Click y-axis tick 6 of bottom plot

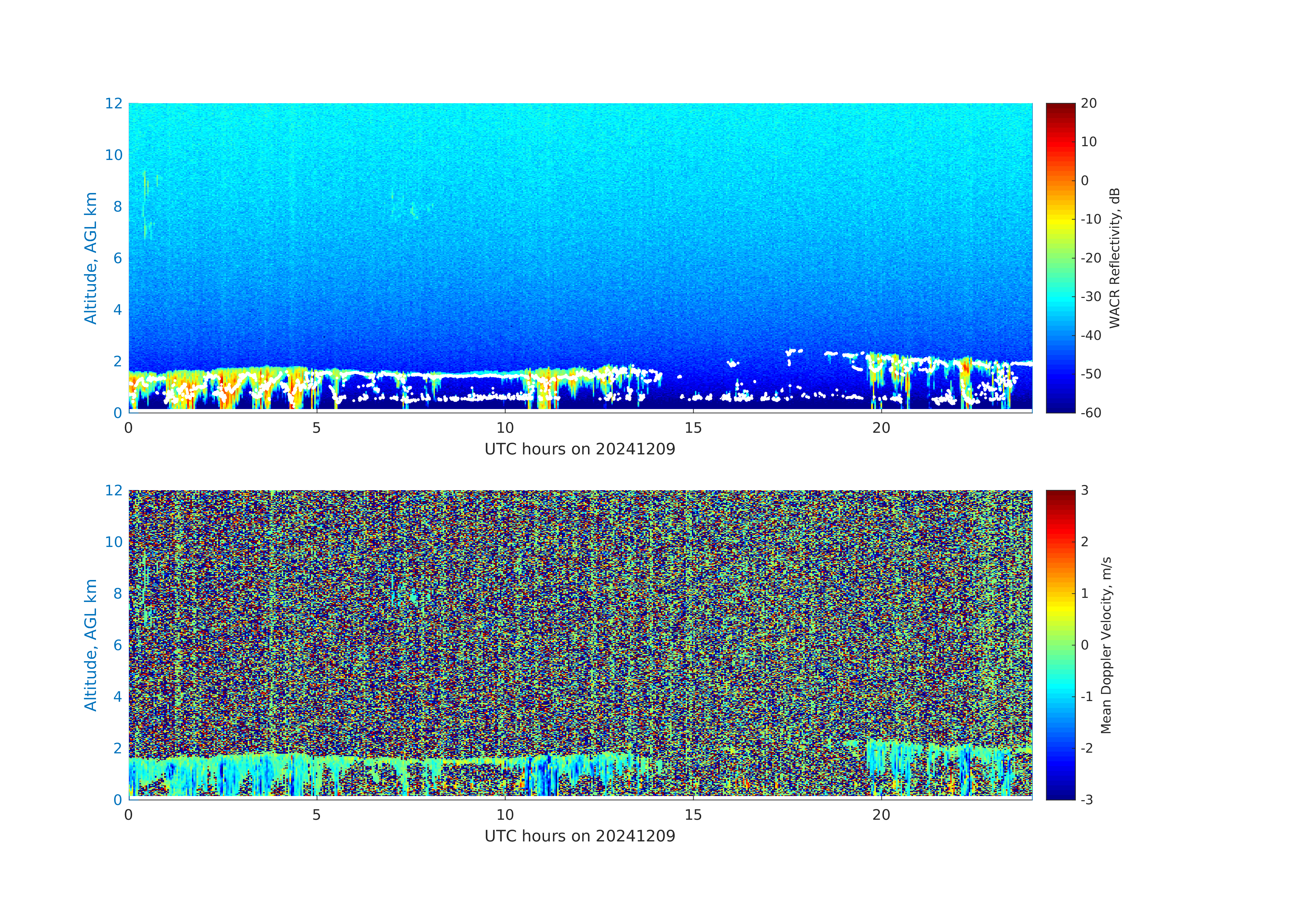point(118,645)
